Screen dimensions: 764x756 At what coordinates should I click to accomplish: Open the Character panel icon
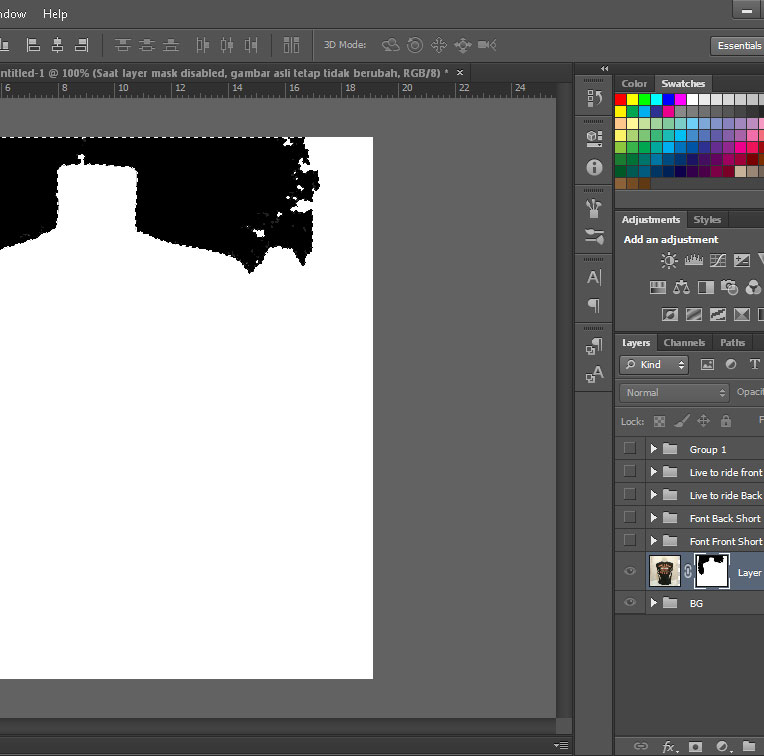[594, 277]
